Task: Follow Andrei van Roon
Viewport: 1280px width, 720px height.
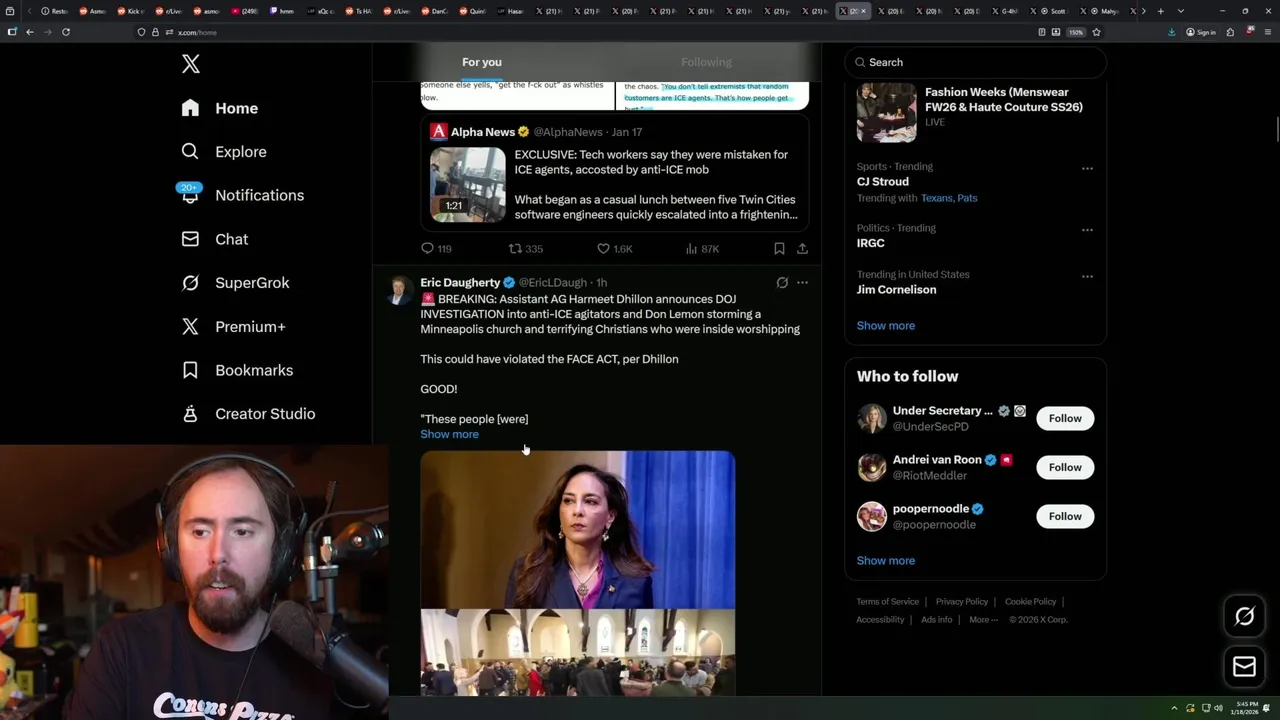Action: [x=1065, y=467]
